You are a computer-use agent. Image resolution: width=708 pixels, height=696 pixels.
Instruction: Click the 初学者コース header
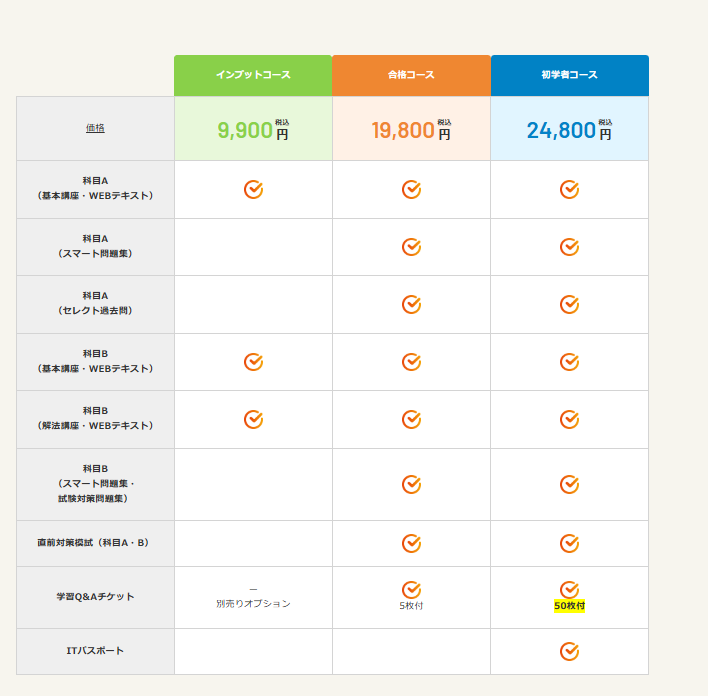[569, 75]
